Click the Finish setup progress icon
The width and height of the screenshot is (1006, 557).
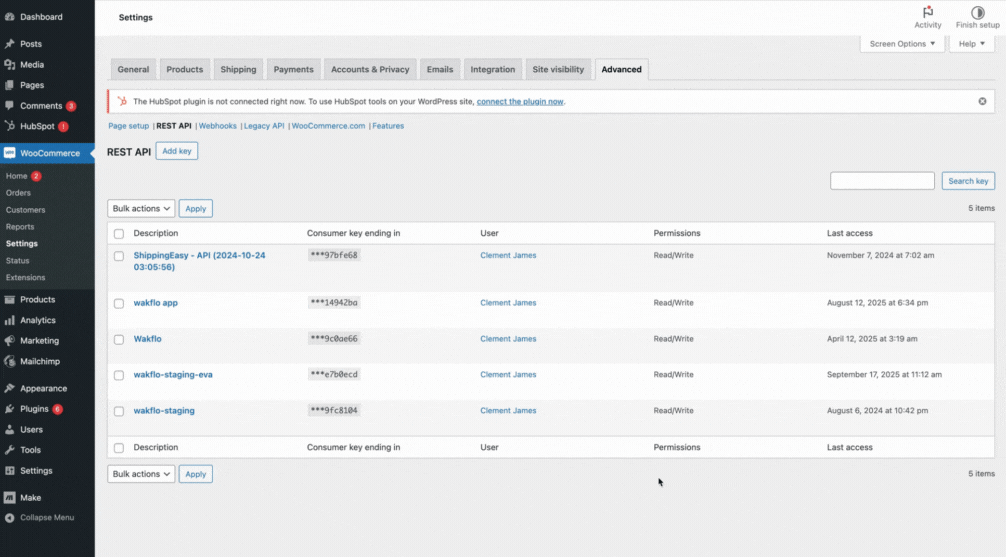[977, 12]
